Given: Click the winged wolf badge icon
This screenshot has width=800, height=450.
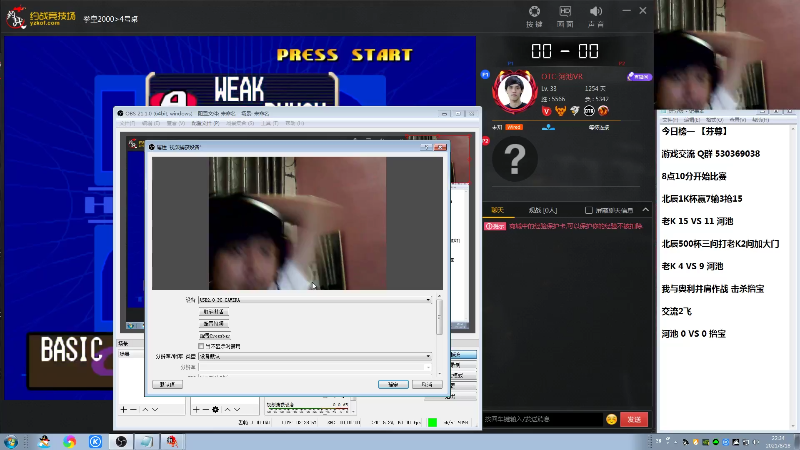Looking at the screenshot, I should [575, 111].
